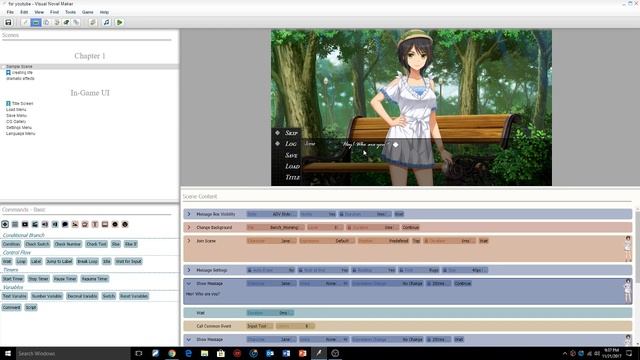Add a Number Variable command

(x=47, y=296)
